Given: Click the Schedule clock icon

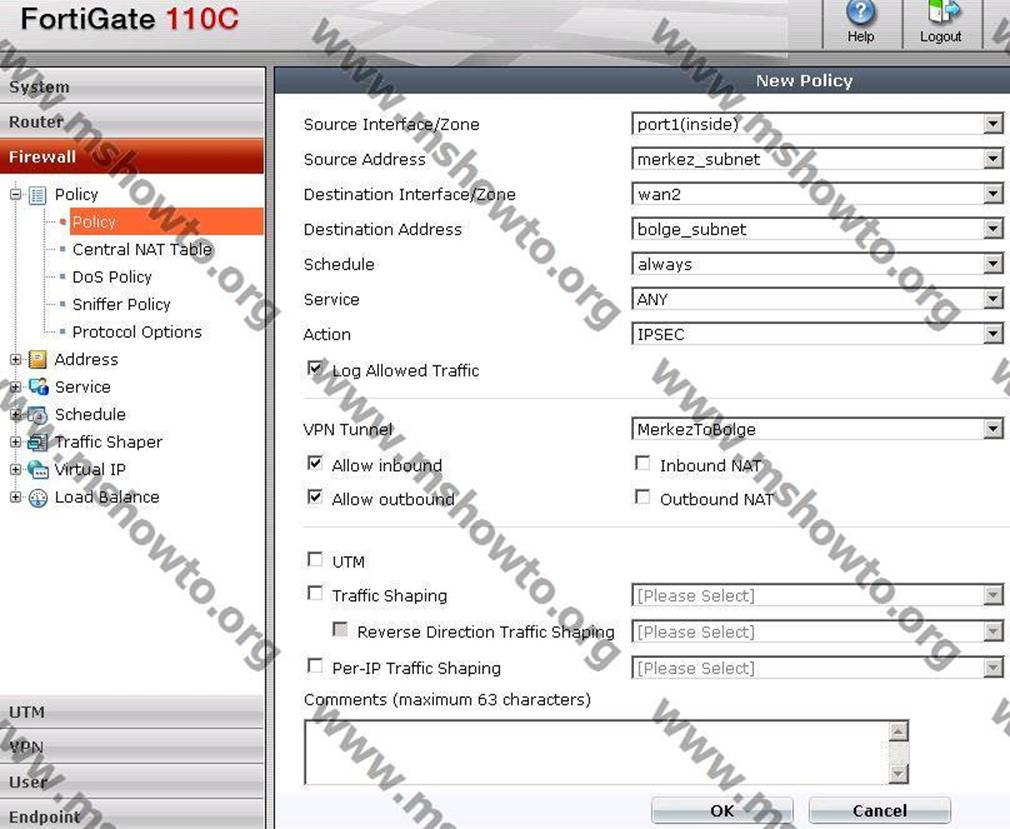Looking at the screenshot, I should pyautogui.click(x=37, y=414).
